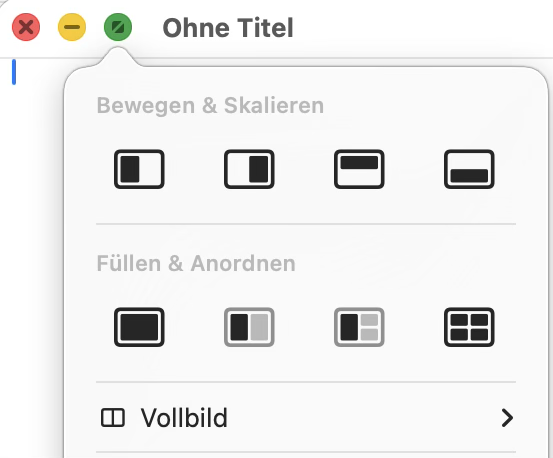Expand the Vollbild chevron arrow
This screenshot has width=553, height=458.
click(x=507, y=418)
